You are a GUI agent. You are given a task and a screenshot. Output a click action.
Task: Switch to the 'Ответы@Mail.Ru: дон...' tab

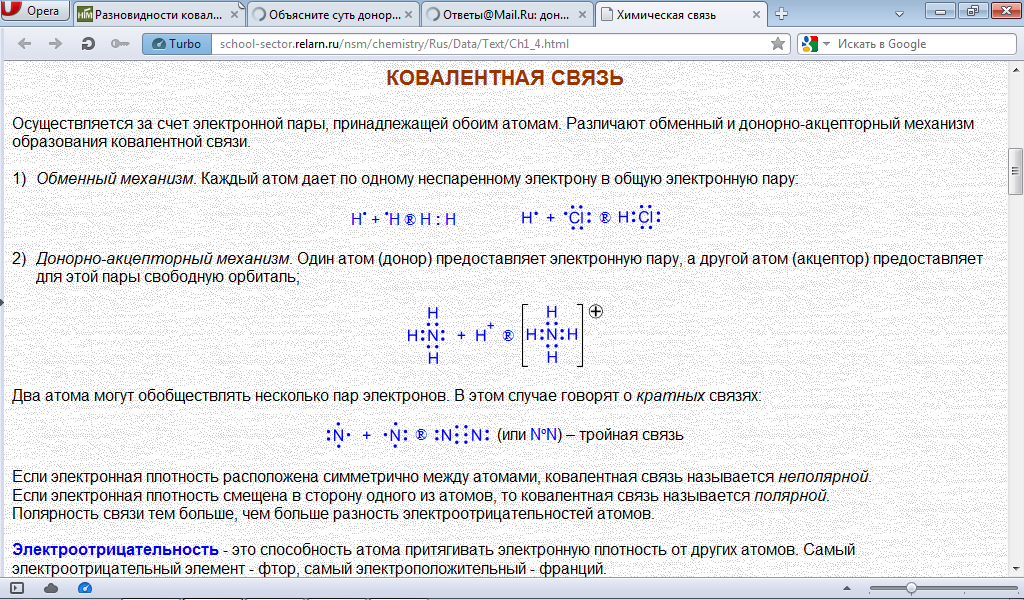[x=507, y=14]
